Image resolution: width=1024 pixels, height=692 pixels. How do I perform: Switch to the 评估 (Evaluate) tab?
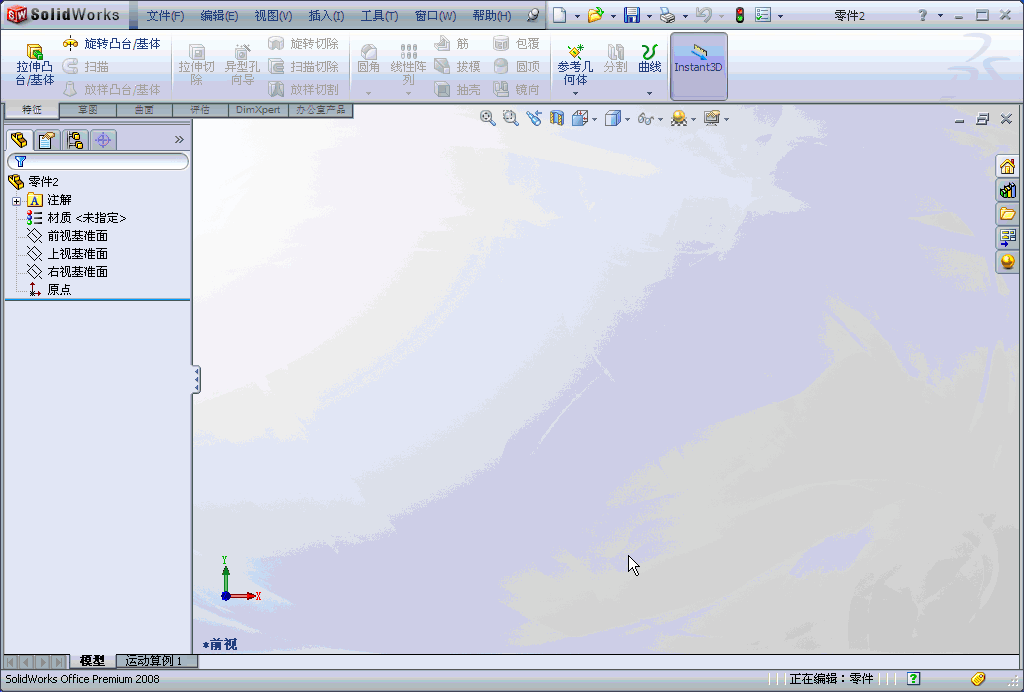click(x=200, y=110)
